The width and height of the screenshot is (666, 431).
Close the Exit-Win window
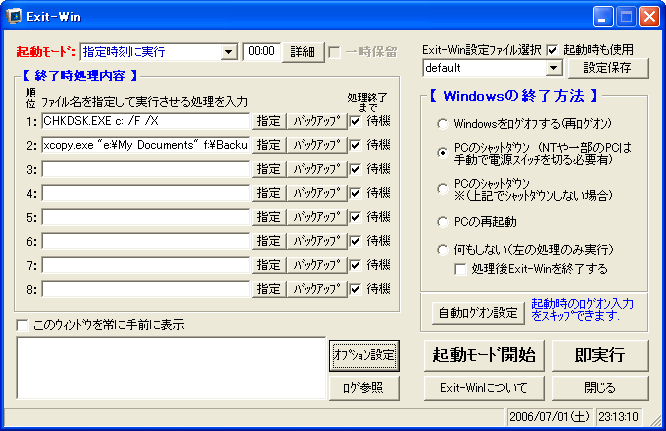click(650, 17)
